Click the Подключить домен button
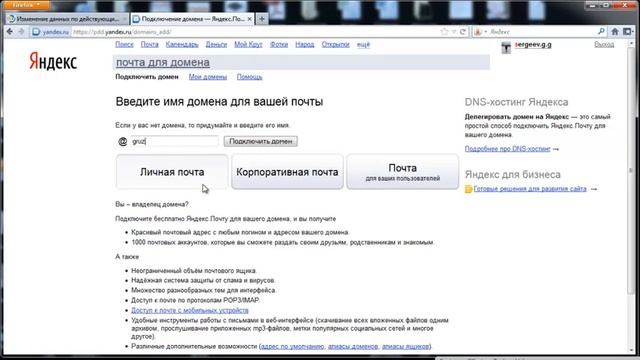 [260, 141]
